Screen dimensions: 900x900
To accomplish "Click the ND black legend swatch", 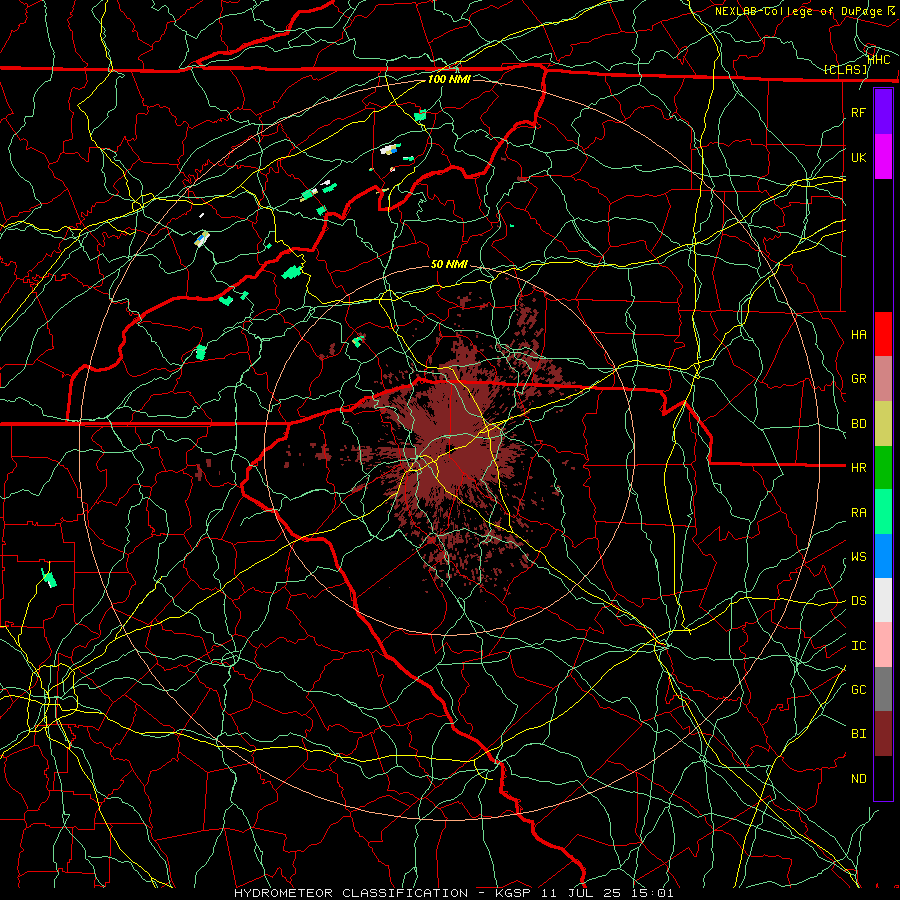I will click(883, 778).
